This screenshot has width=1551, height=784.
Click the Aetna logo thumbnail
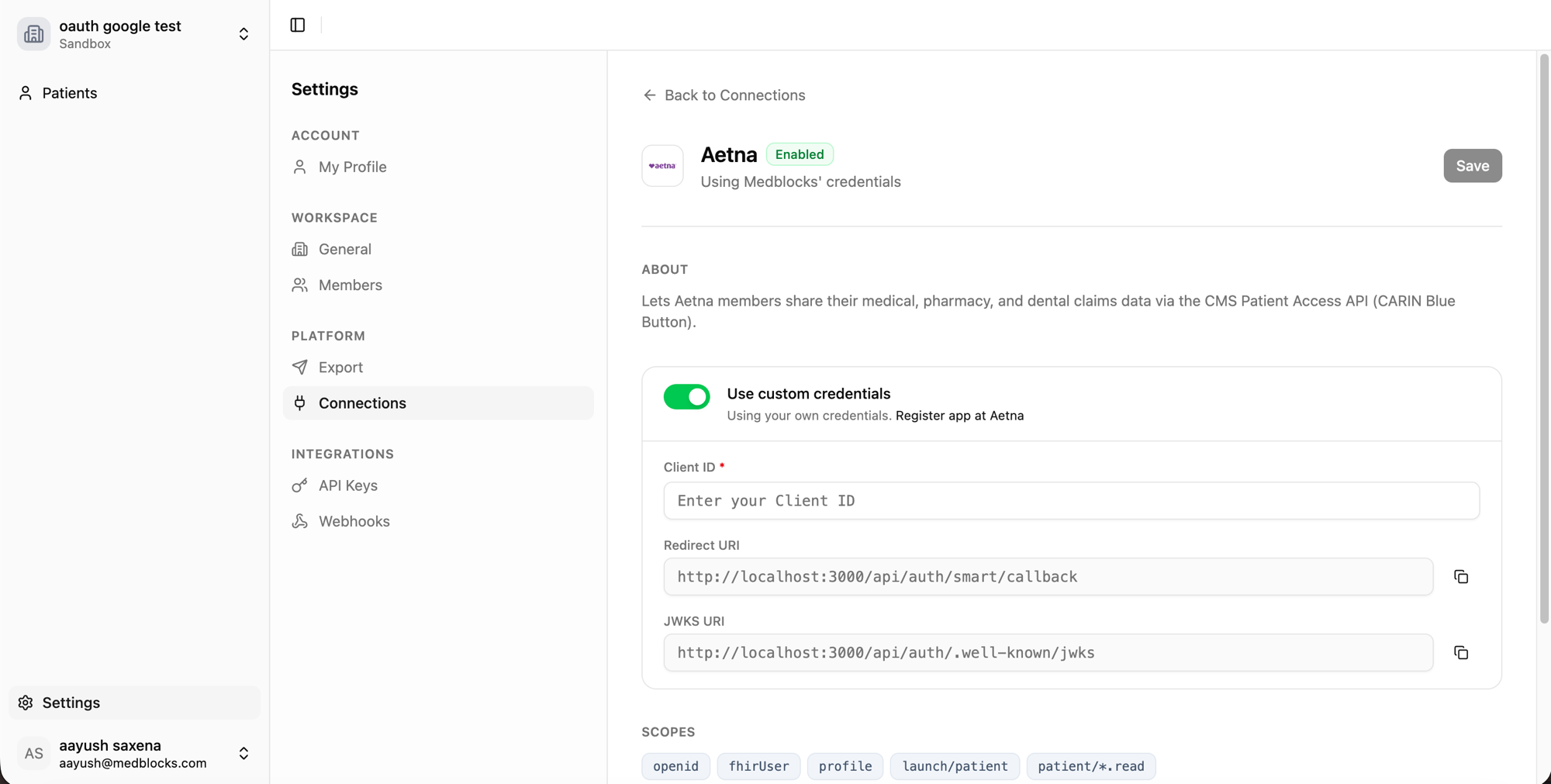pos(662,166)
